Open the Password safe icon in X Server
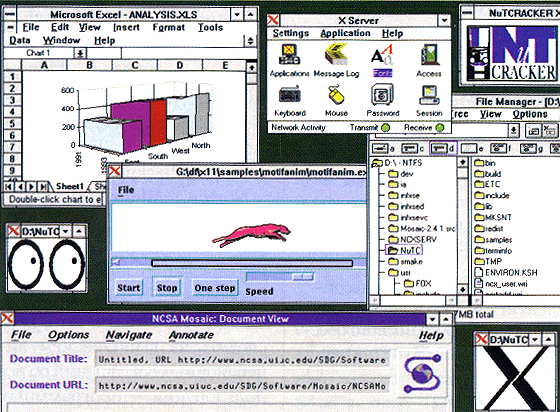560x412 pixels. click(x=382, y=100)
